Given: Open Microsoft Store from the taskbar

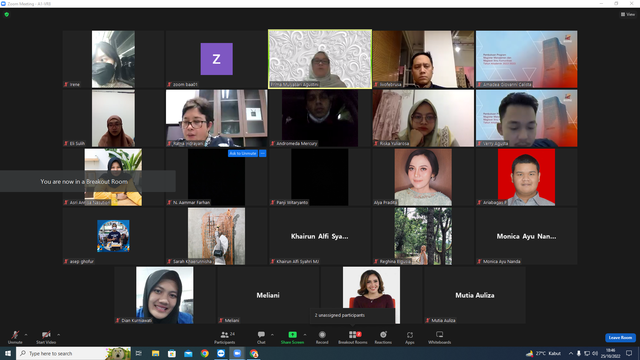Looking at the screenshot, I should click(172, 353).
